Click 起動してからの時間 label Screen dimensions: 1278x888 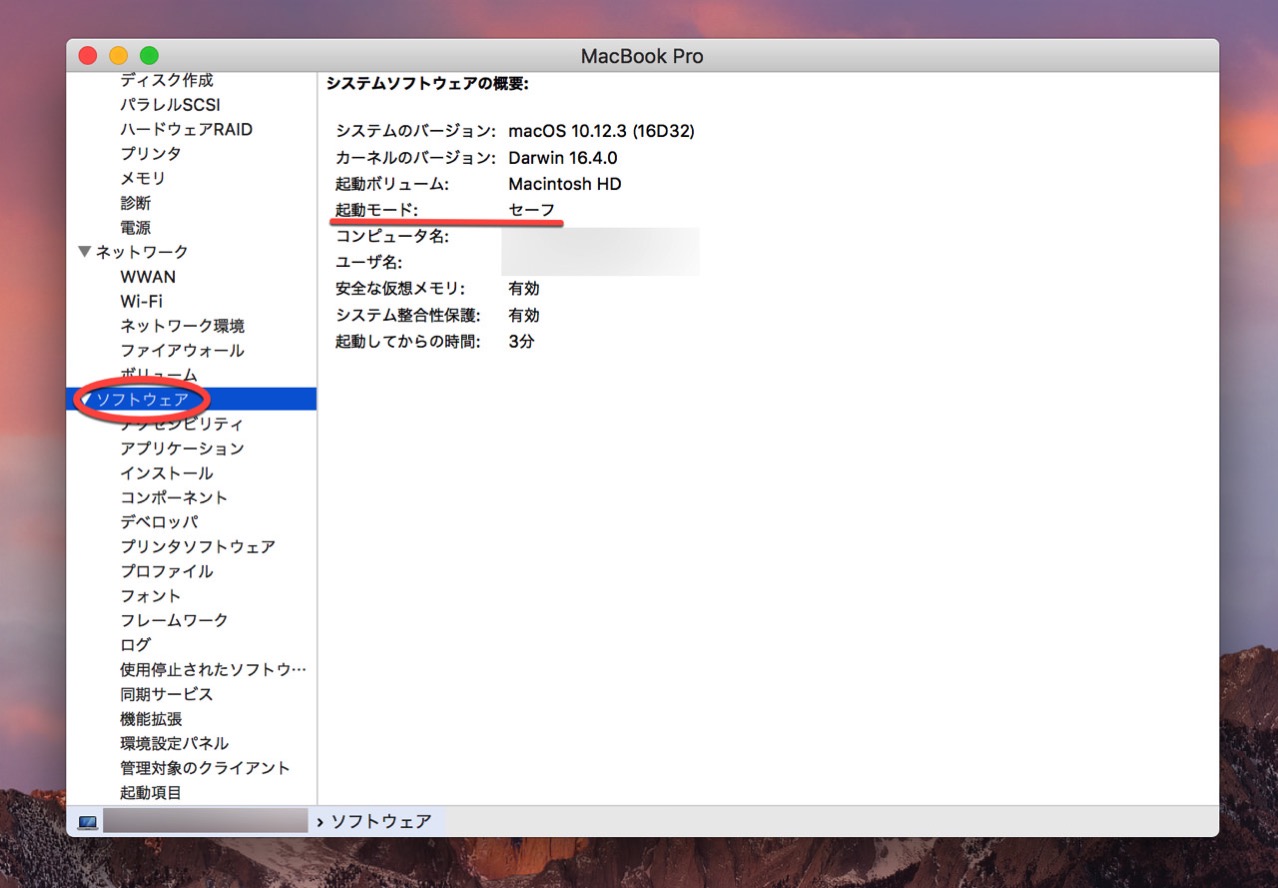pyautogui.click(x=407, y=341)
